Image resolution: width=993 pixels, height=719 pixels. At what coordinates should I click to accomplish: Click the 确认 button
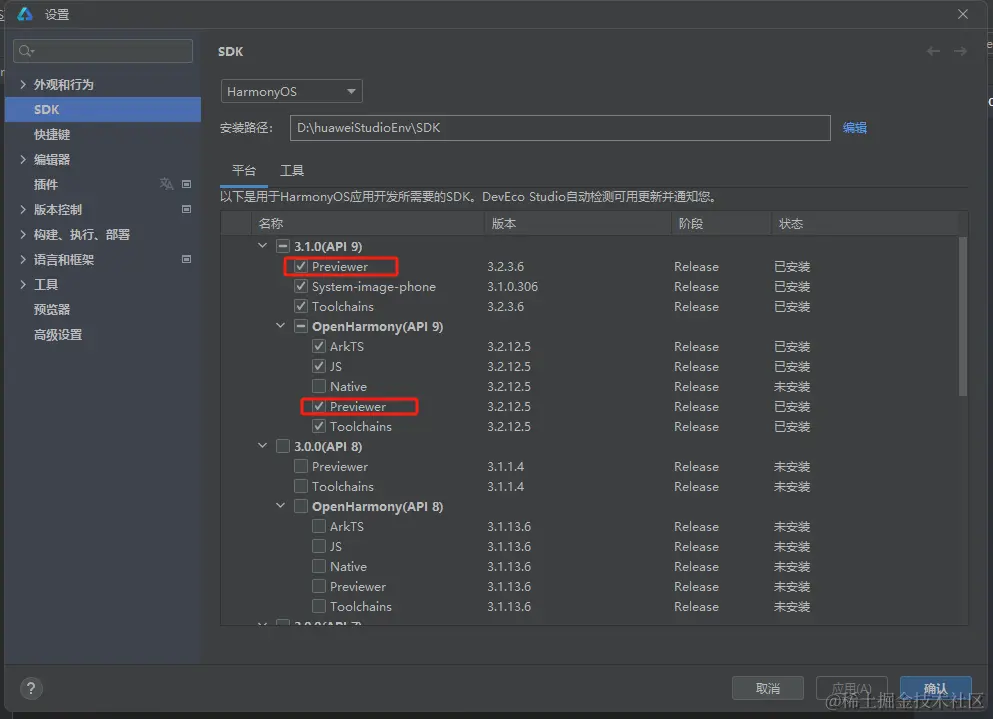pos(935,688)
